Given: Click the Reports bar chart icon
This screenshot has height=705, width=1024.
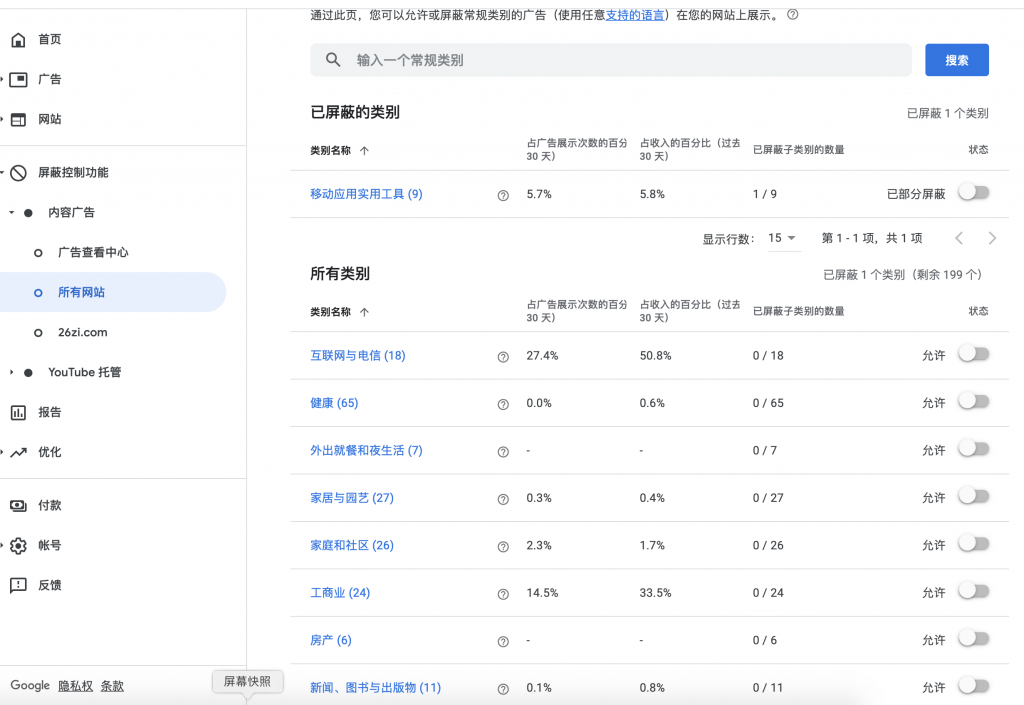Looking at the screenshot, I should click(x=18, y=412).
